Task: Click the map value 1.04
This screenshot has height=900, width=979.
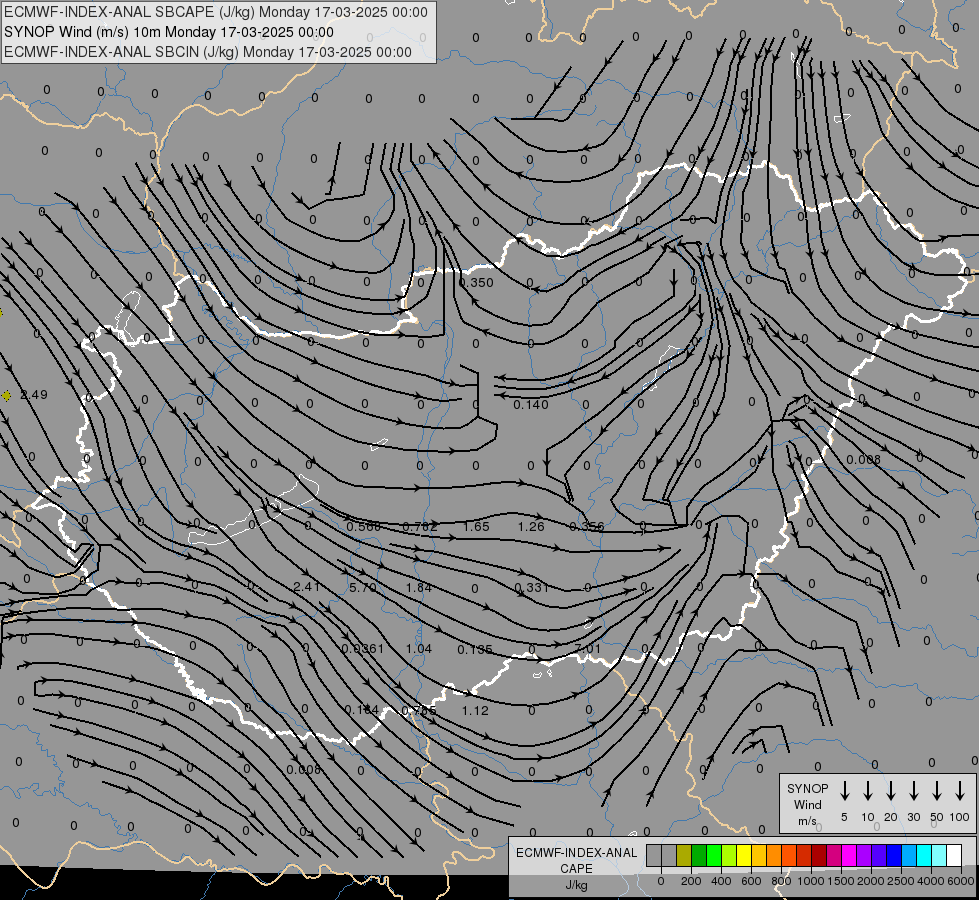Action: coord(419,649)
